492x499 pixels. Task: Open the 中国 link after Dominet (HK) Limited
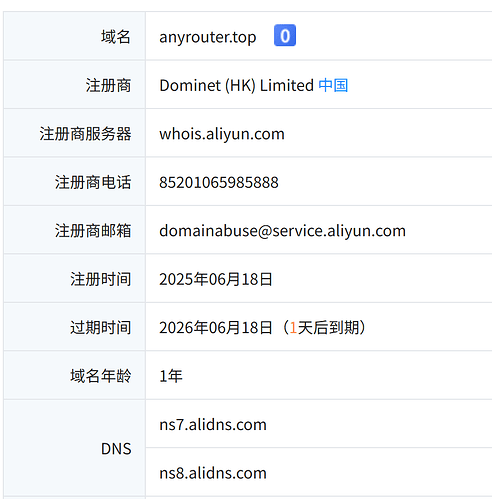[x=333, y=85]
